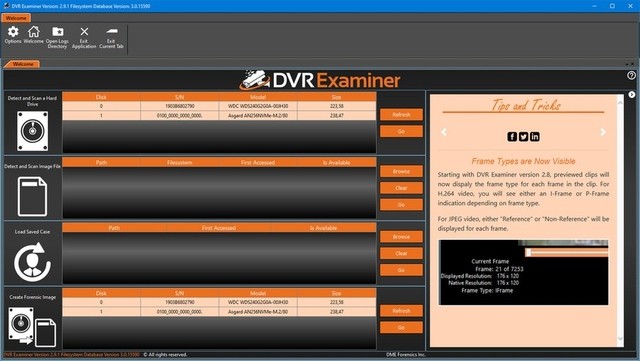Refresh the Detect and Scan hard drive list

click(401, 115)
